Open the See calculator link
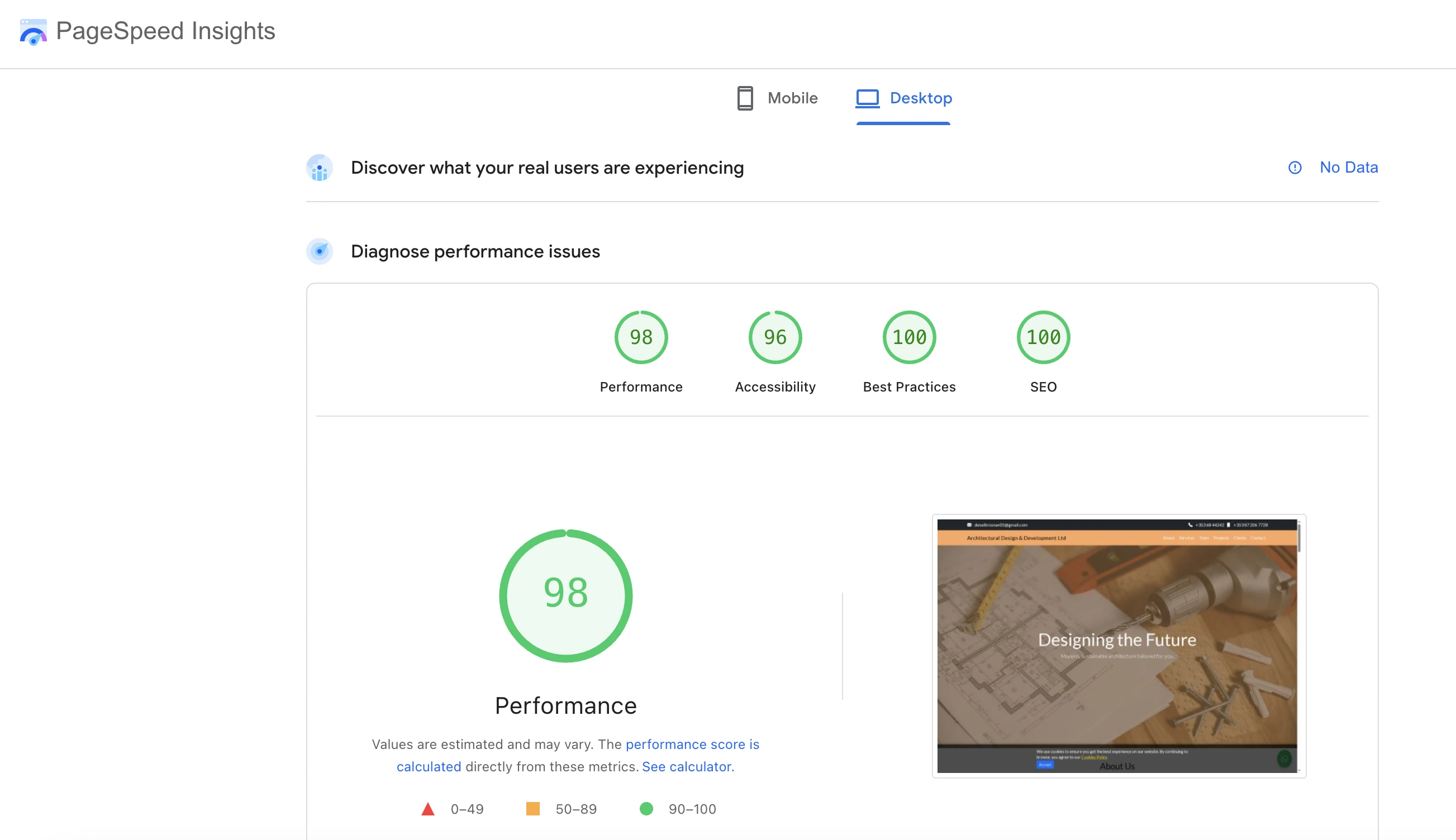The height and width of the screenshot is (840, 1456). pyautogui.click(x=687, y=766)
